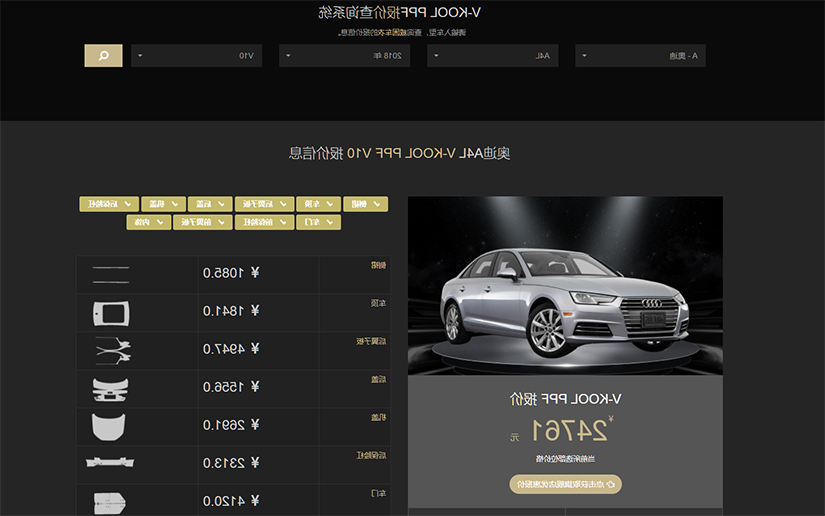Toggle the 车顶 part tag

tap(319, 204)
